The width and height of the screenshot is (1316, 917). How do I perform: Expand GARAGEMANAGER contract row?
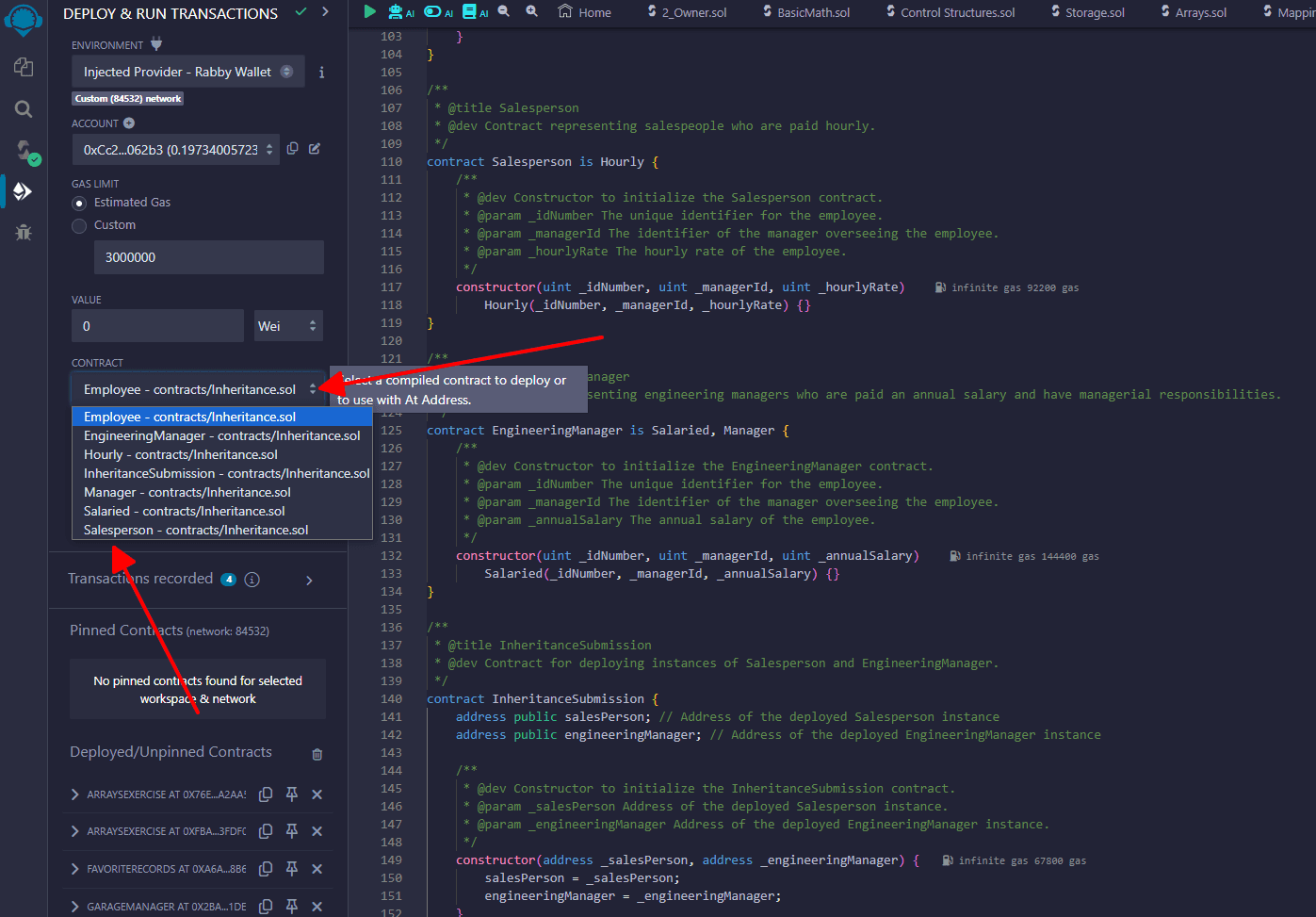pos(75,907)
